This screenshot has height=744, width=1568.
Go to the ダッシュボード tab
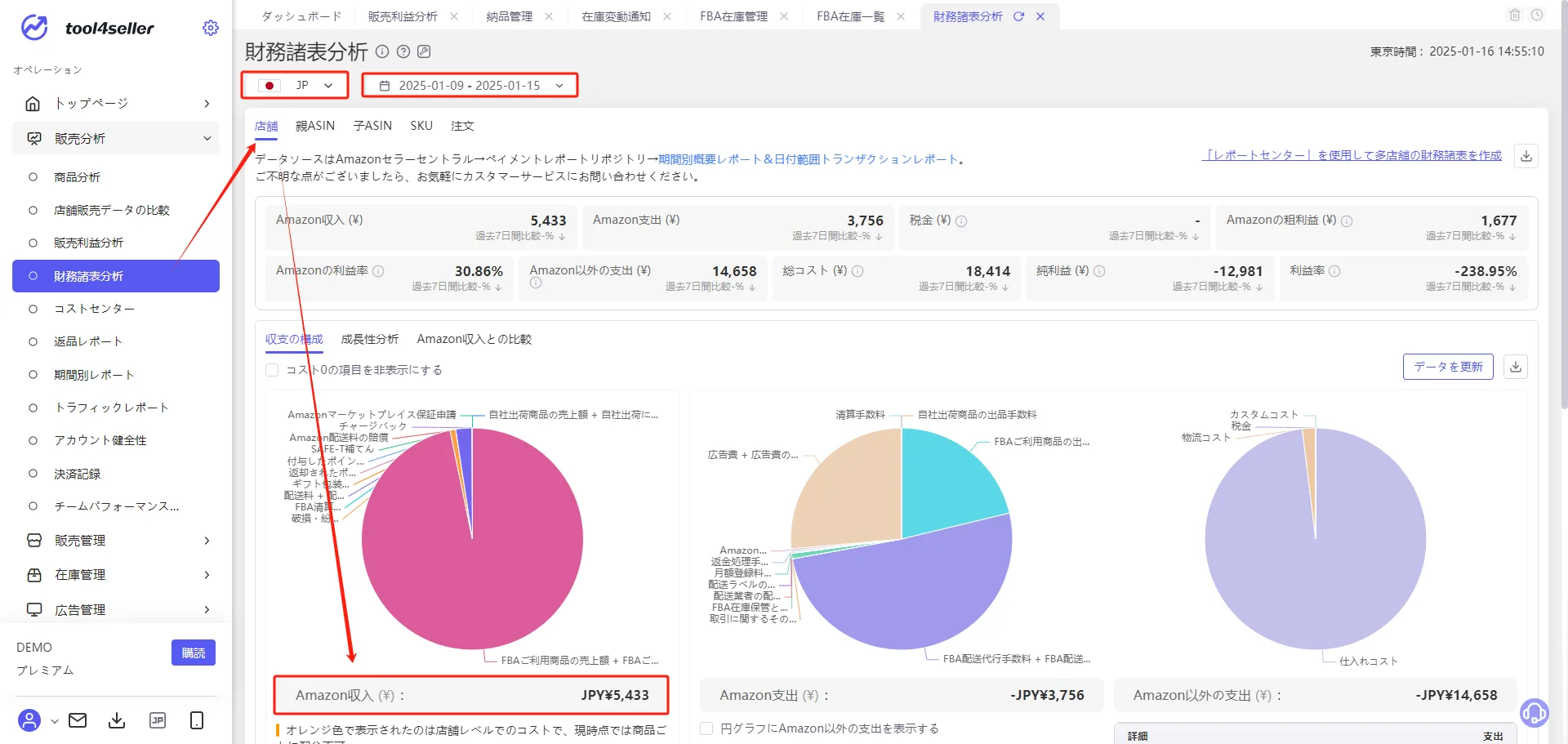[301, 16]
